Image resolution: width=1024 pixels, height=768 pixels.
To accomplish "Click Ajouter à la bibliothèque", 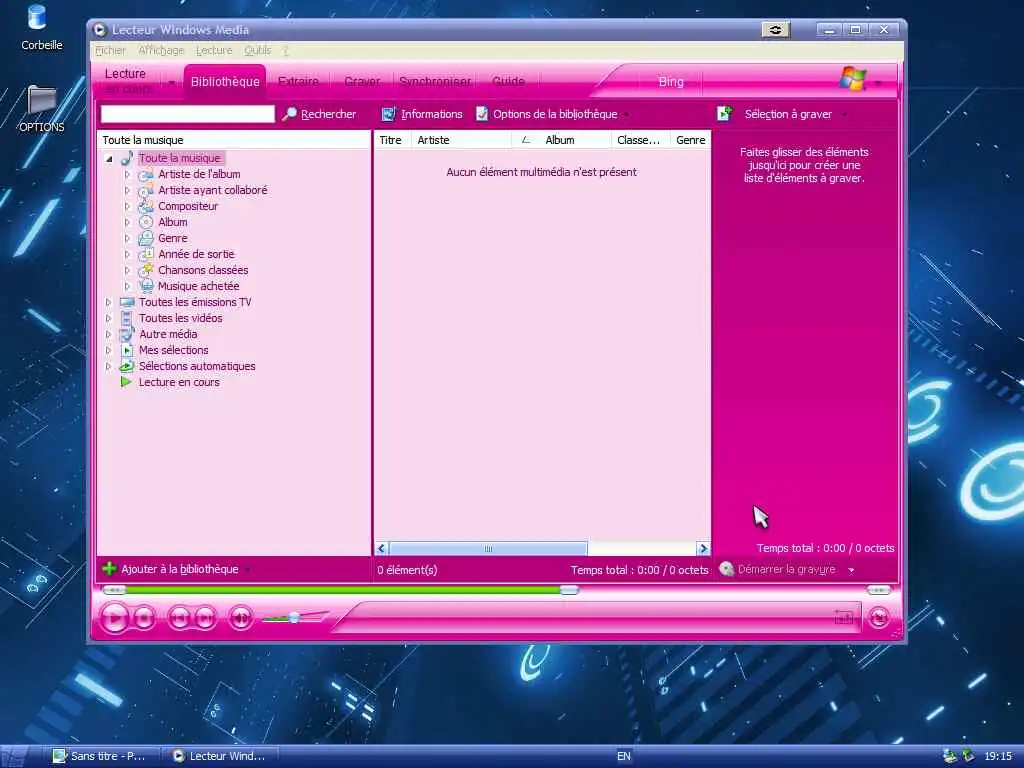I will 180,569.
